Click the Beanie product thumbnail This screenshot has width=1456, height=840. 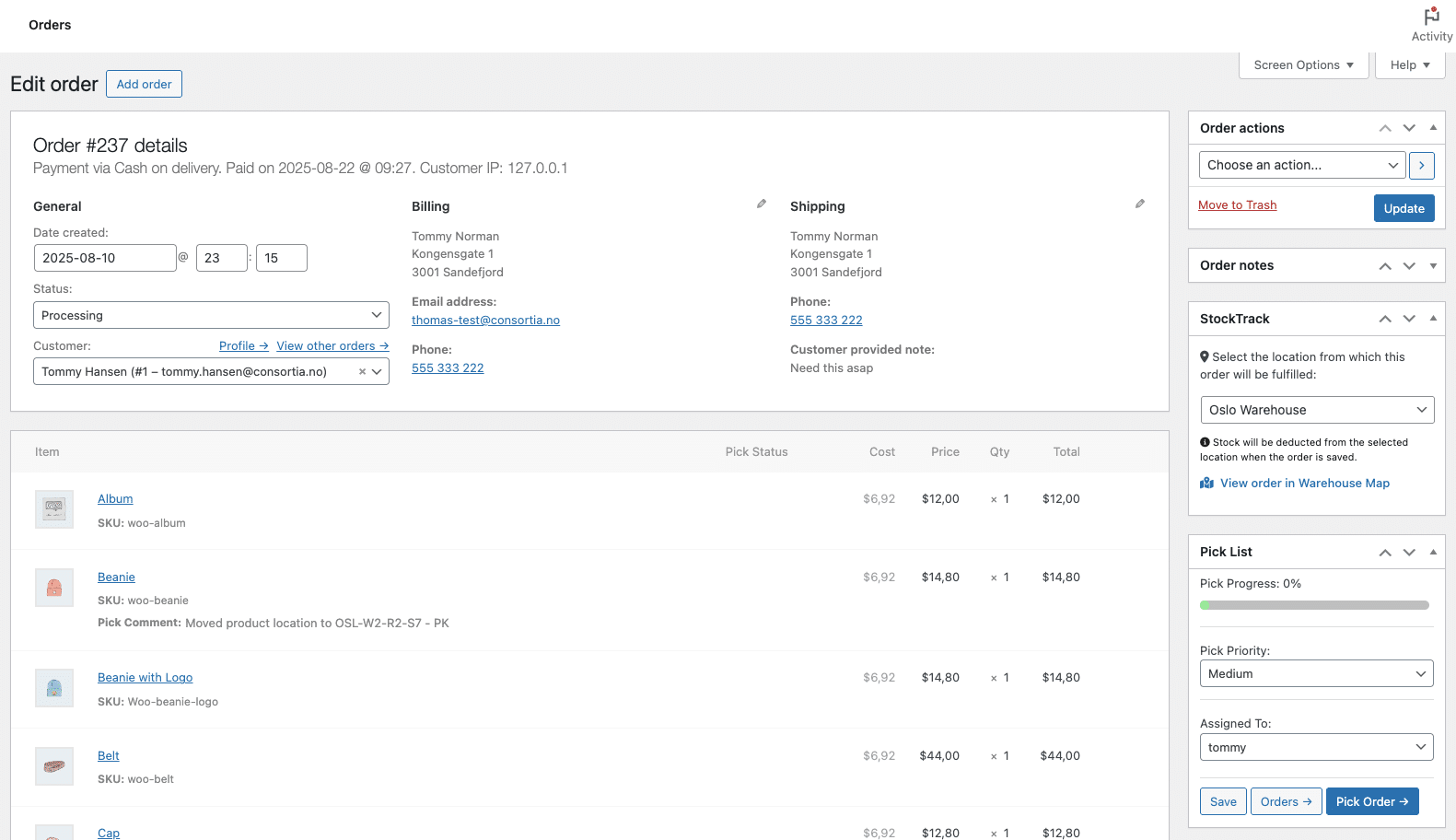[x=54, y=588]
